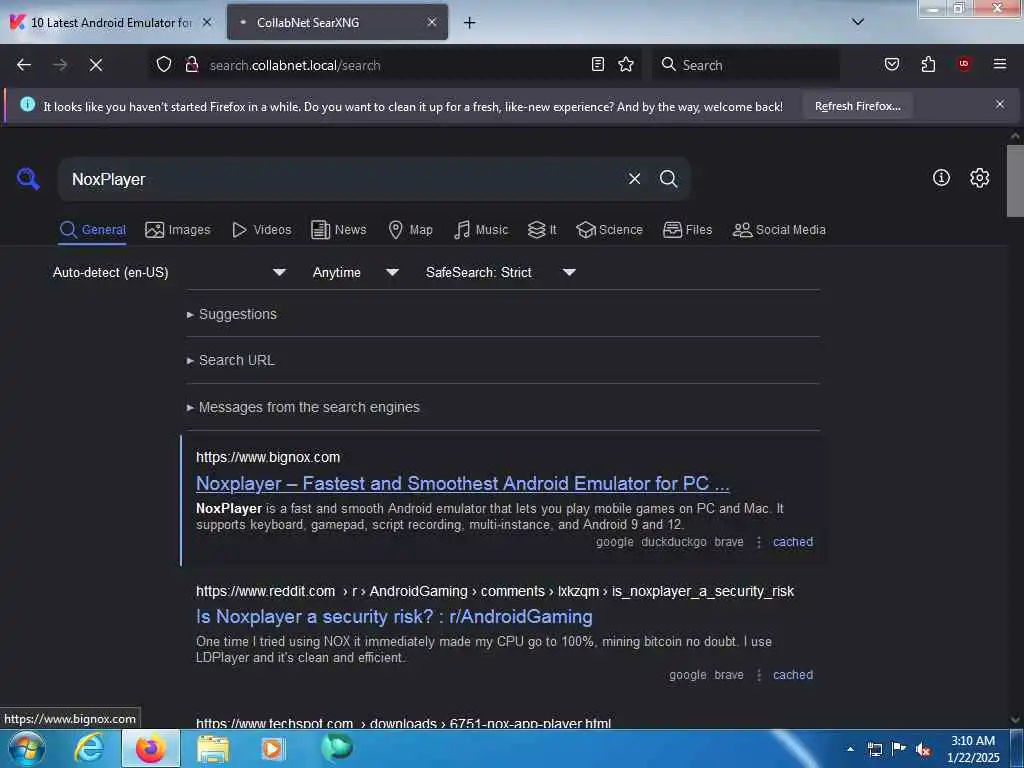This screenshot has width=1024, height=768.
Task: Click the site security padlock icon
Action: 191,64
